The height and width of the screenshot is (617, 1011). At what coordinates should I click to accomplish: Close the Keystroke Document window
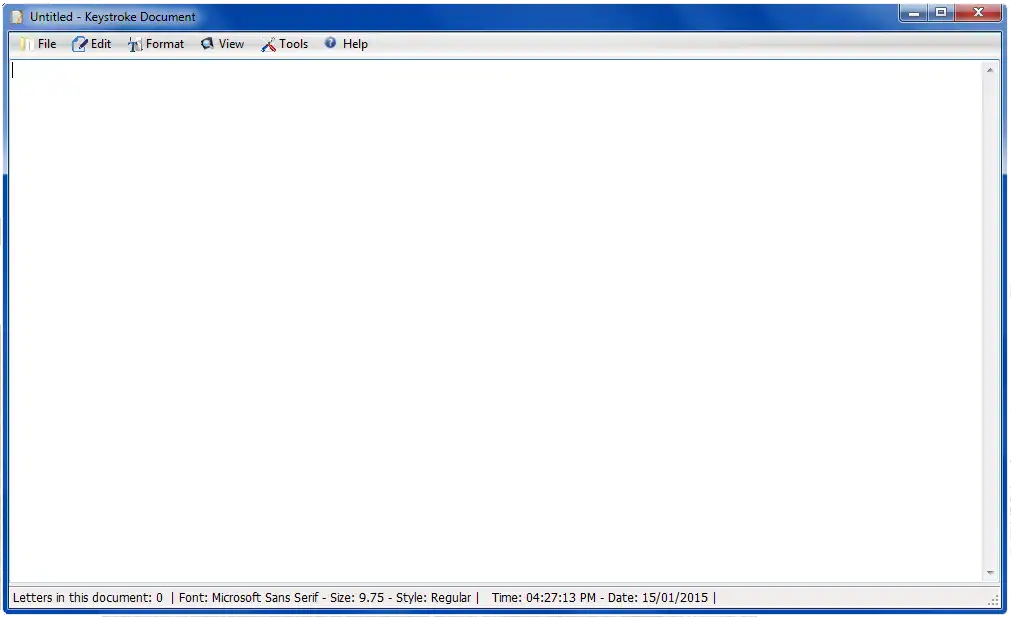point(978,13)
